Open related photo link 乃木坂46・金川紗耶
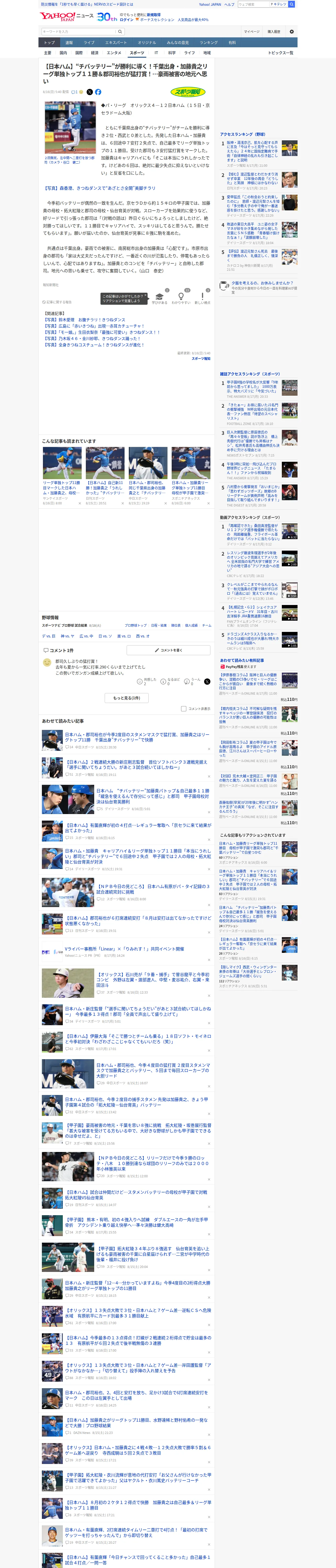The image size is (336, 1568). pos(92,338)
